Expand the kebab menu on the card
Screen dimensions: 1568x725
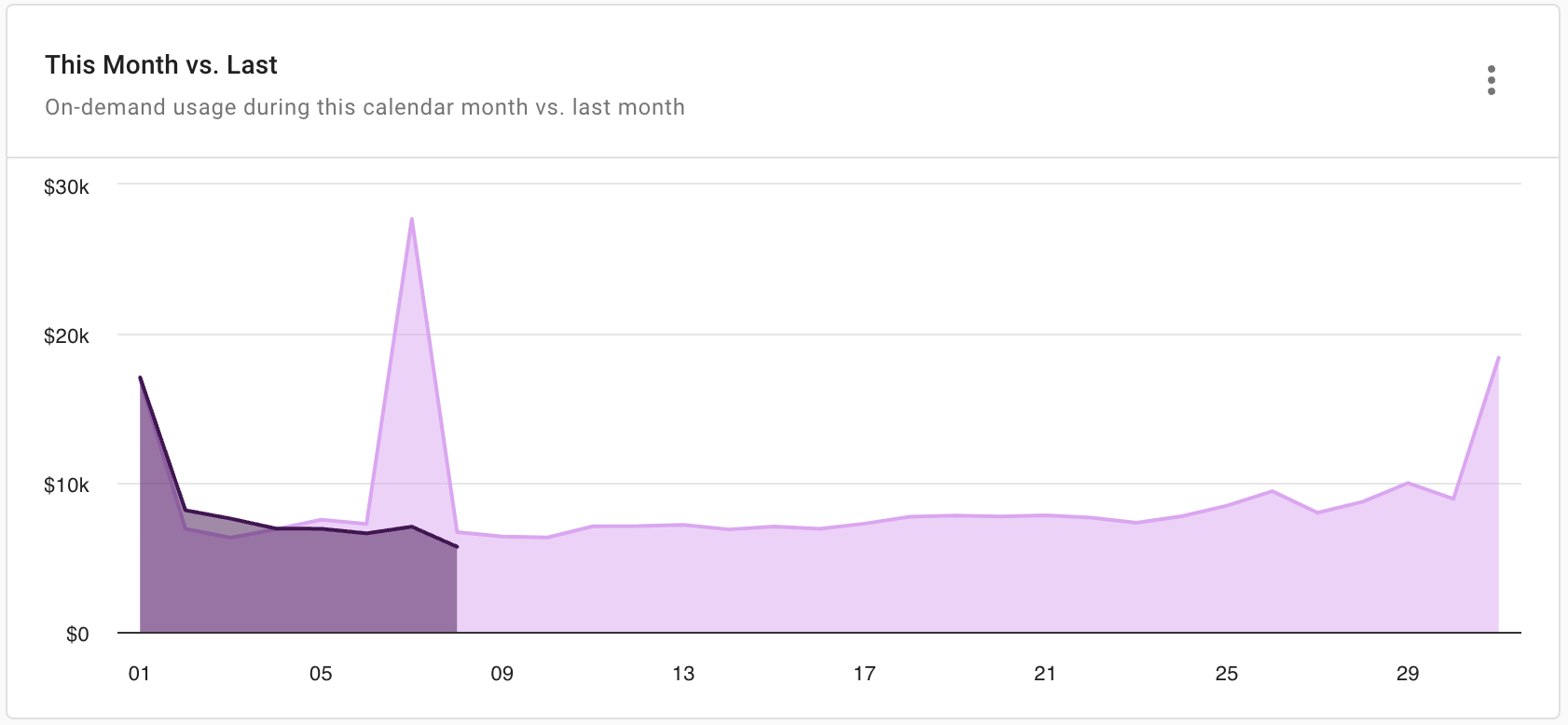click(x=1493, y=81)
